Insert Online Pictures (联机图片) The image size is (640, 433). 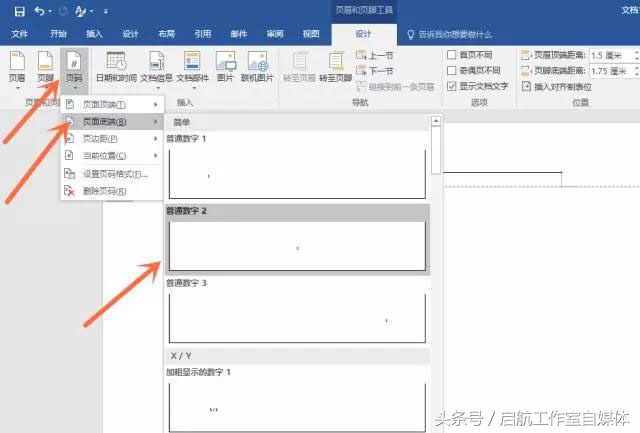257,67
